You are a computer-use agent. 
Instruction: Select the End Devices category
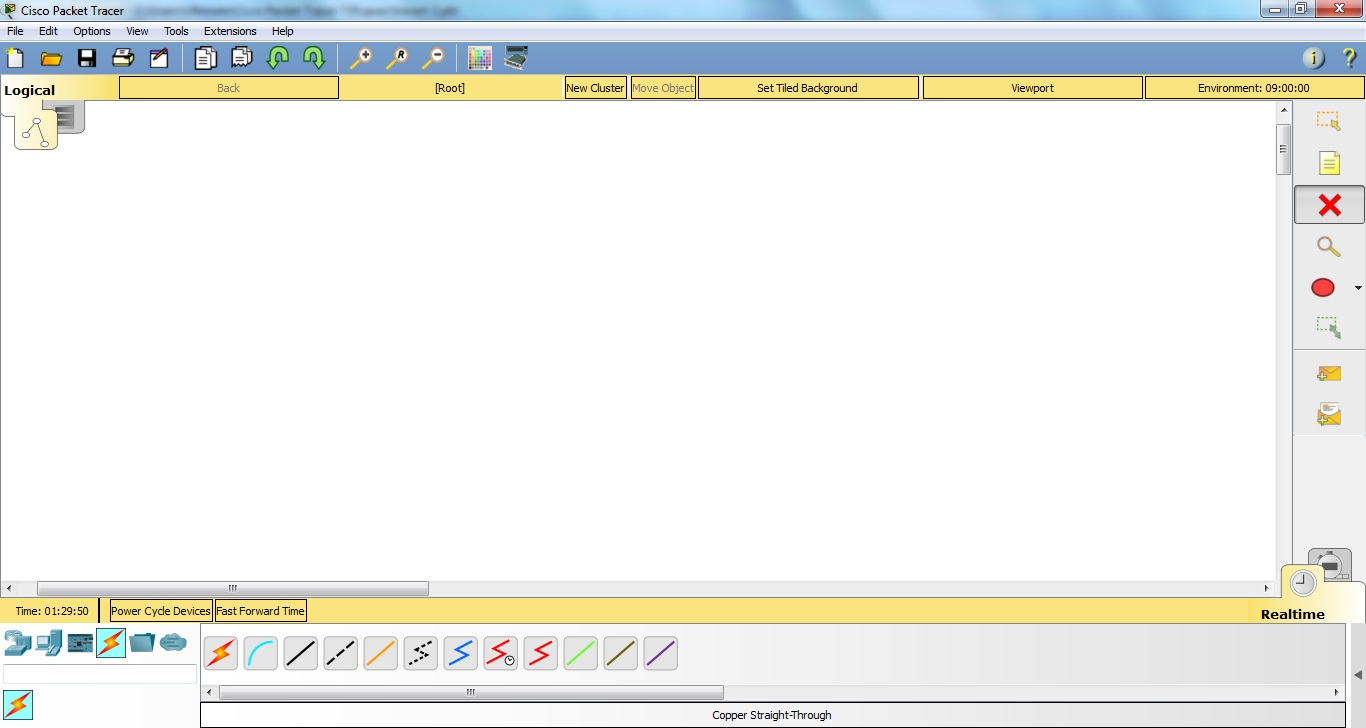coord(49,643)
